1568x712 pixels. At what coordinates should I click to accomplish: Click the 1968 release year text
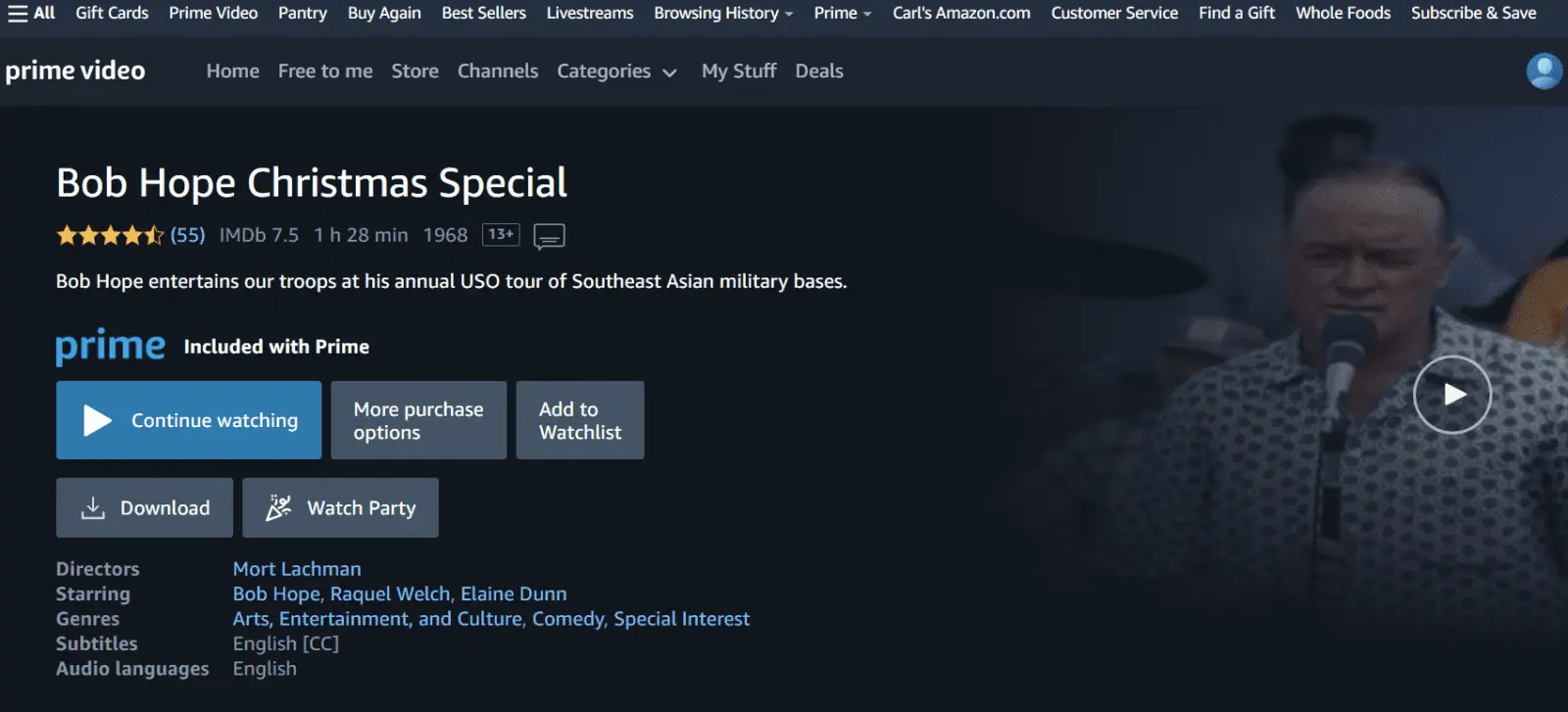point(445,235)
